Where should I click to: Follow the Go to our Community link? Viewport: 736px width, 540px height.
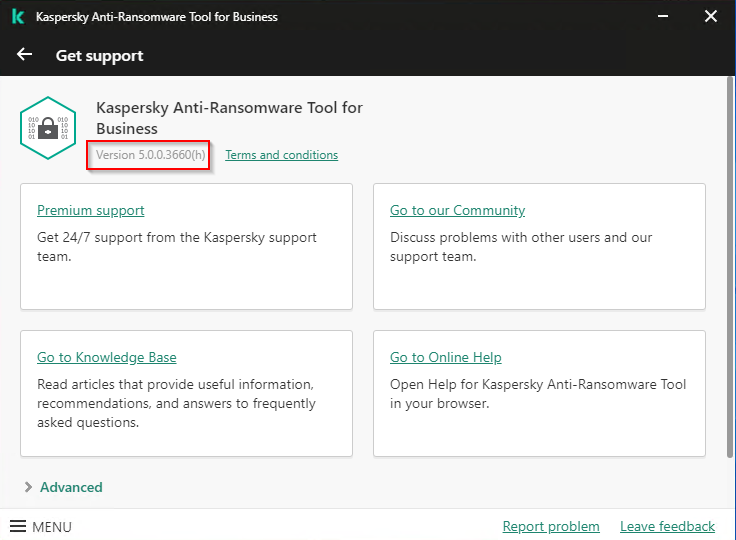458,210
